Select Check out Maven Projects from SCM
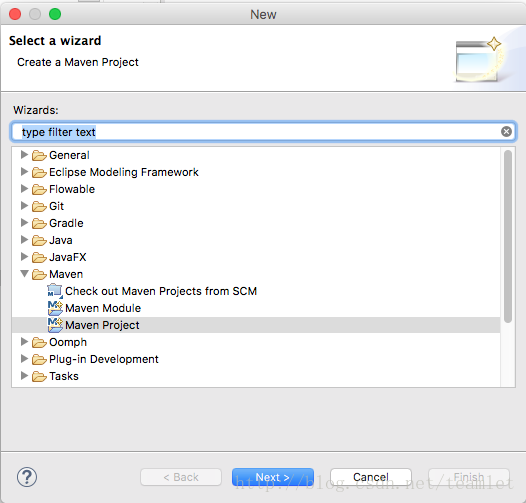The width and height of the screenshot is (526, 503). [161, 291]
